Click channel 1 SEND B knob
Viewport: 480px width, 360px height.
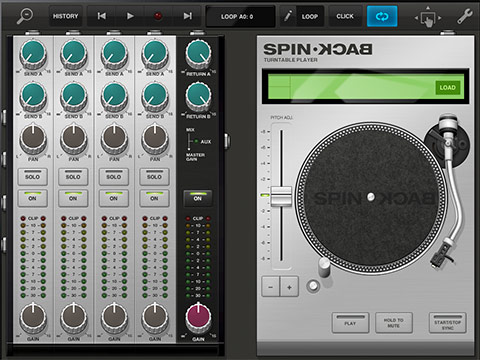tap(33, 97)
